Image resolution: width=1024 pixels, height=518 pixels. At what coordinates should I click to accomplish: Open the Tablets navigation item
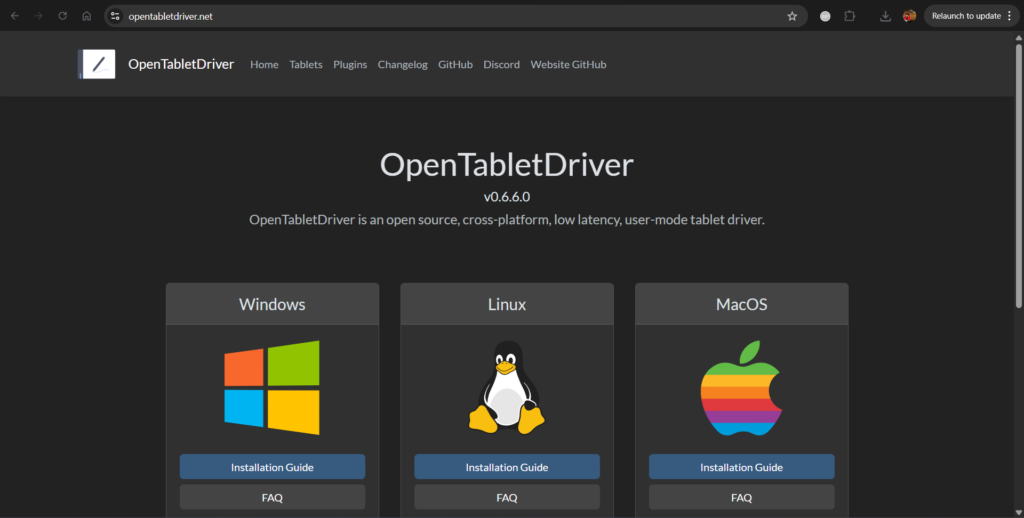pos(306,65)
